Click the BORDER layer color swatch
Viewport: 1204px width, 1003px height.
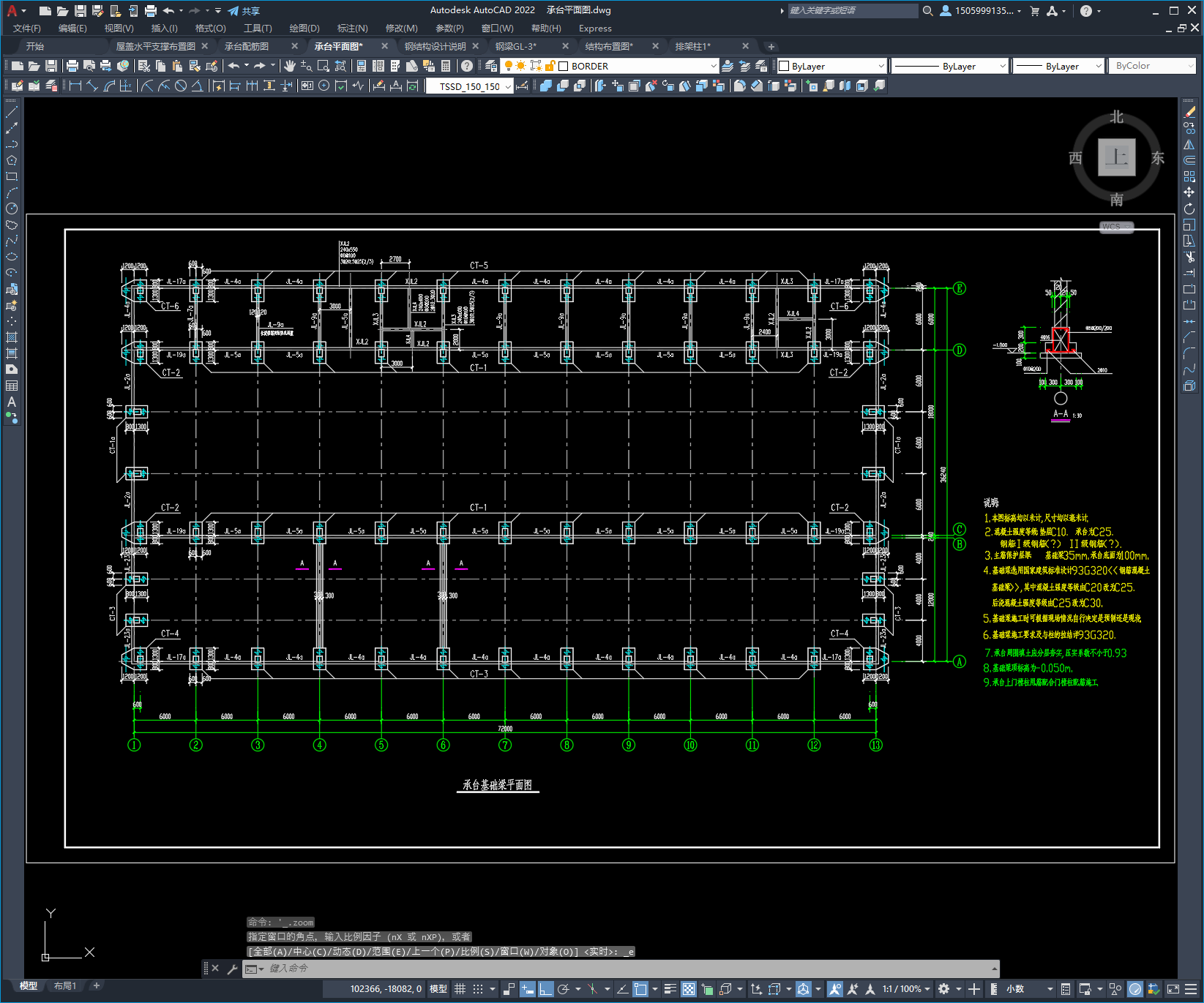(564, 66)
